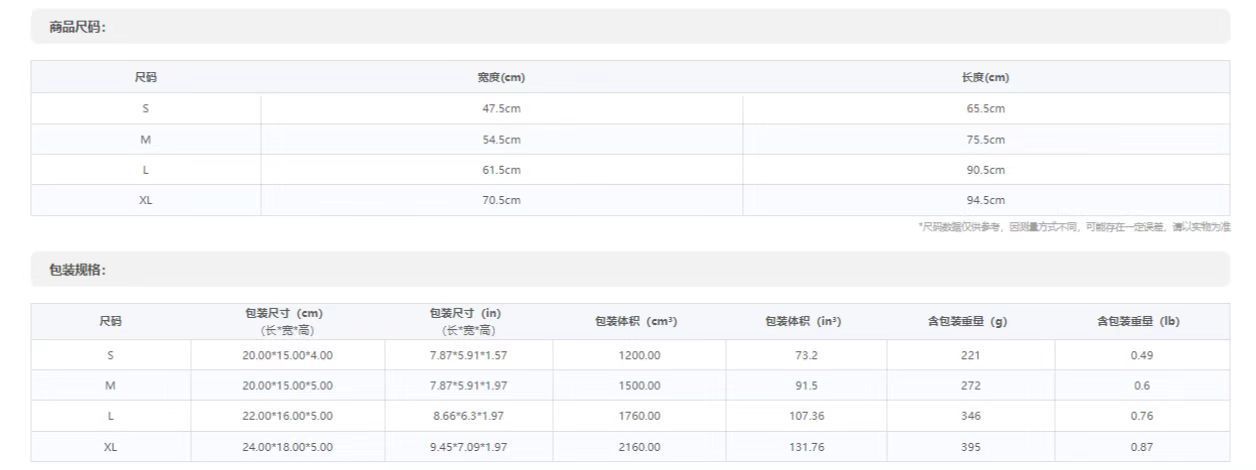1256x470 pixels.
Task: Click size M in the product size table
Action: [x=145, y=139]
